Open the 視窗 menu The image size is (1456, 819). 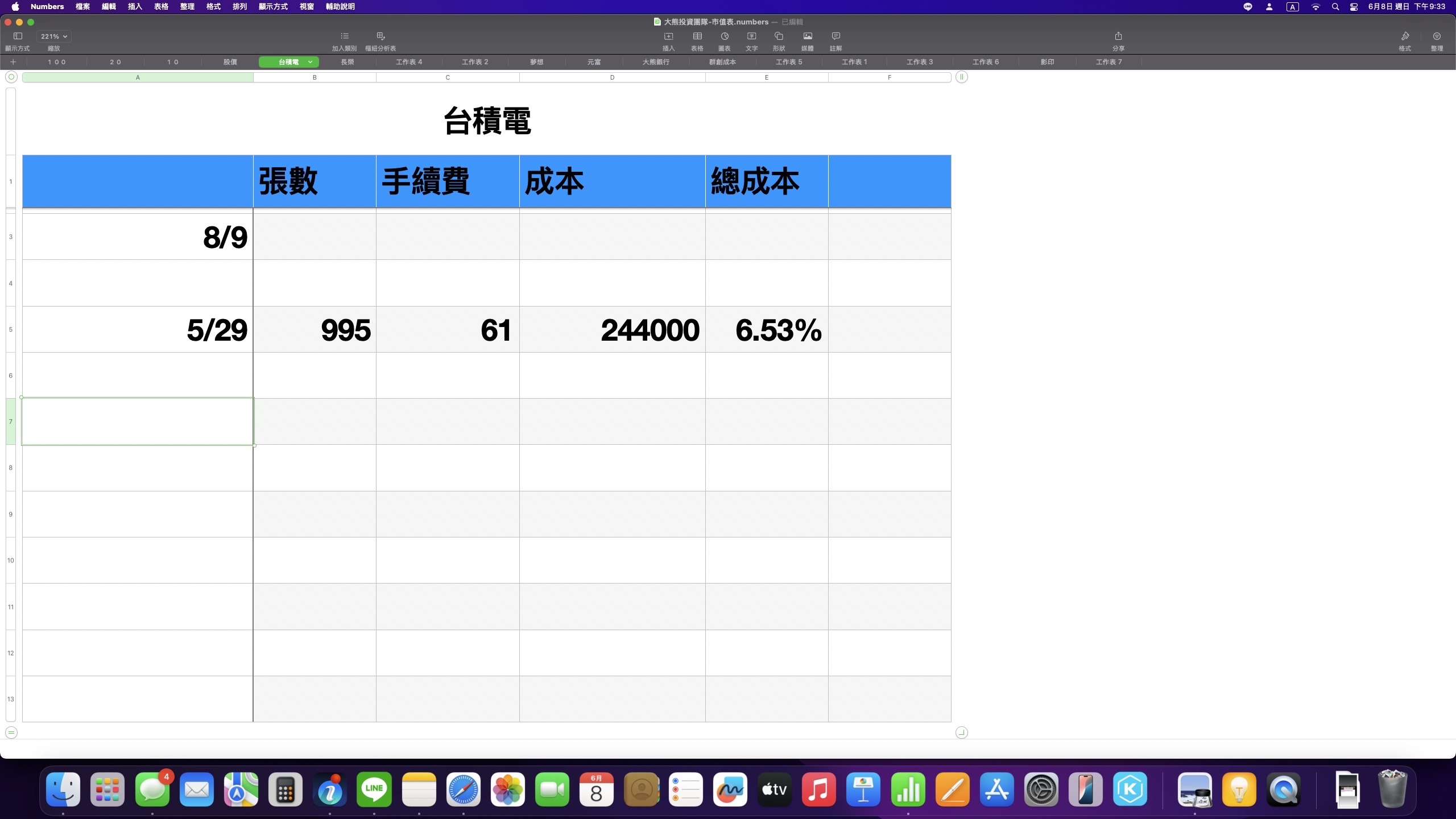(307, 7)
